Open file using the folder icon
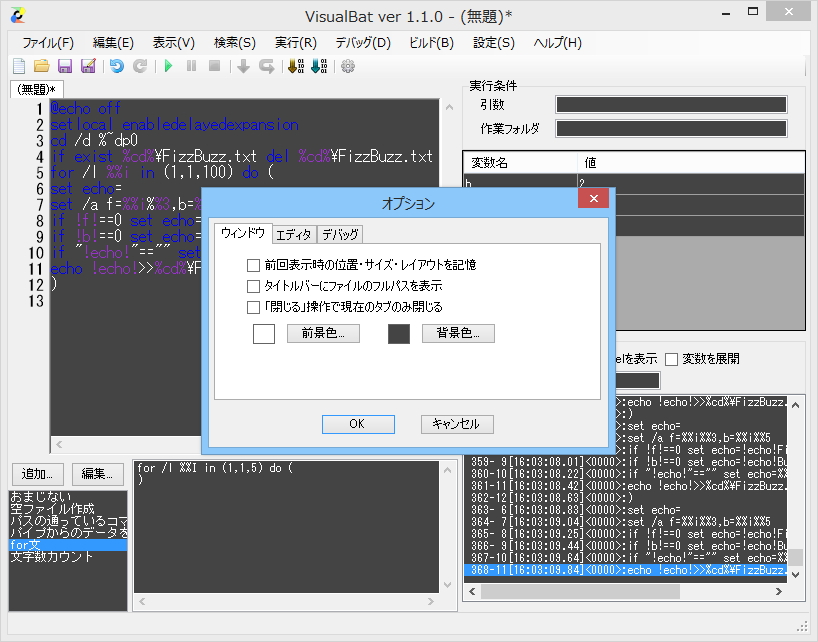Screen dimensions: 818x642 pyautogui.click(x=42, y=66)
